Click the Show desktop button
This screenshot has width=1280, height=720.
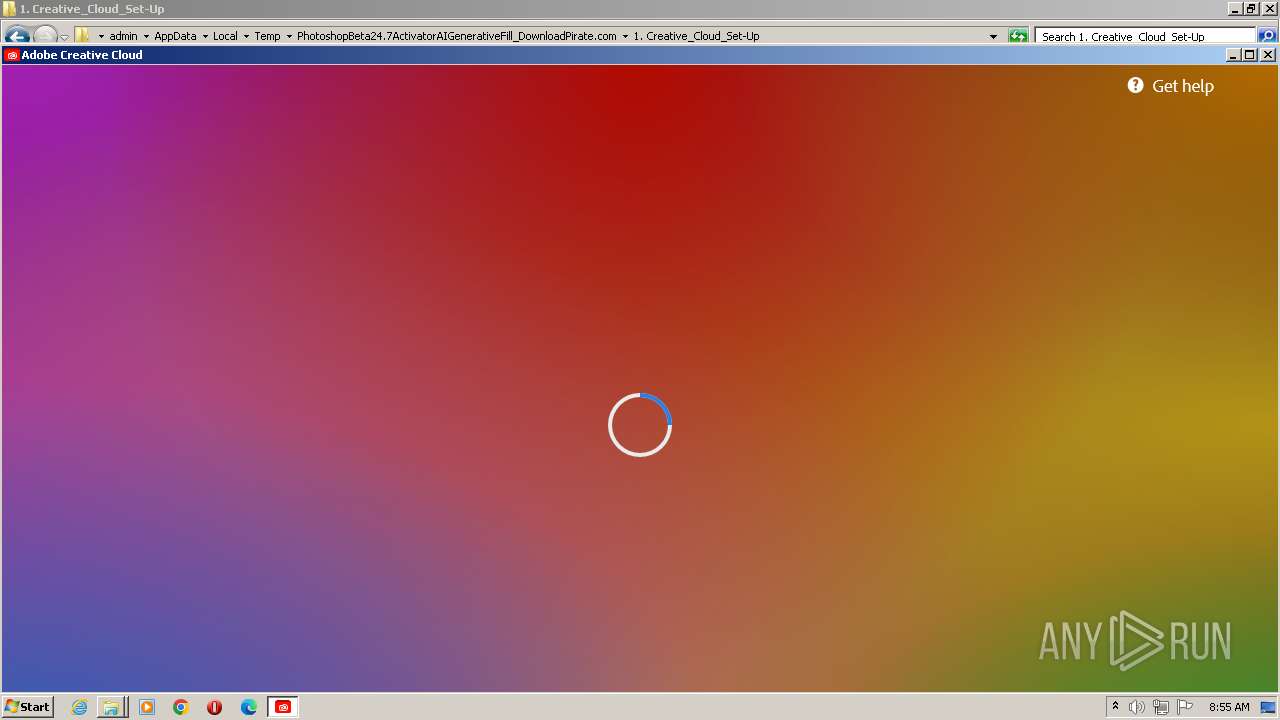pos(1269,707)
